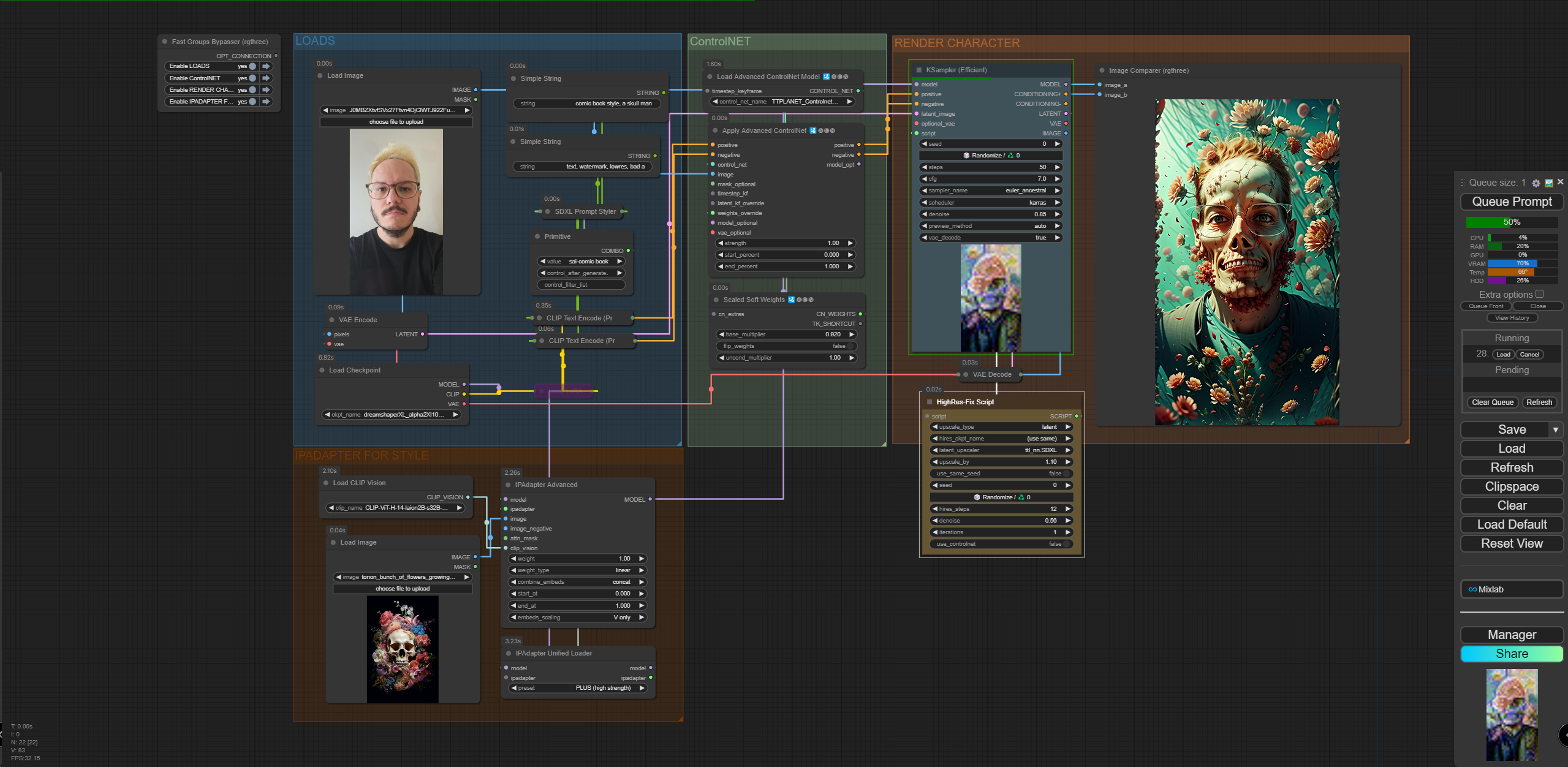Screen dimensions: 1568x767
Task: Collapse the HighRes-Fix Script node via its title square
Action: (x=930, y=402)
